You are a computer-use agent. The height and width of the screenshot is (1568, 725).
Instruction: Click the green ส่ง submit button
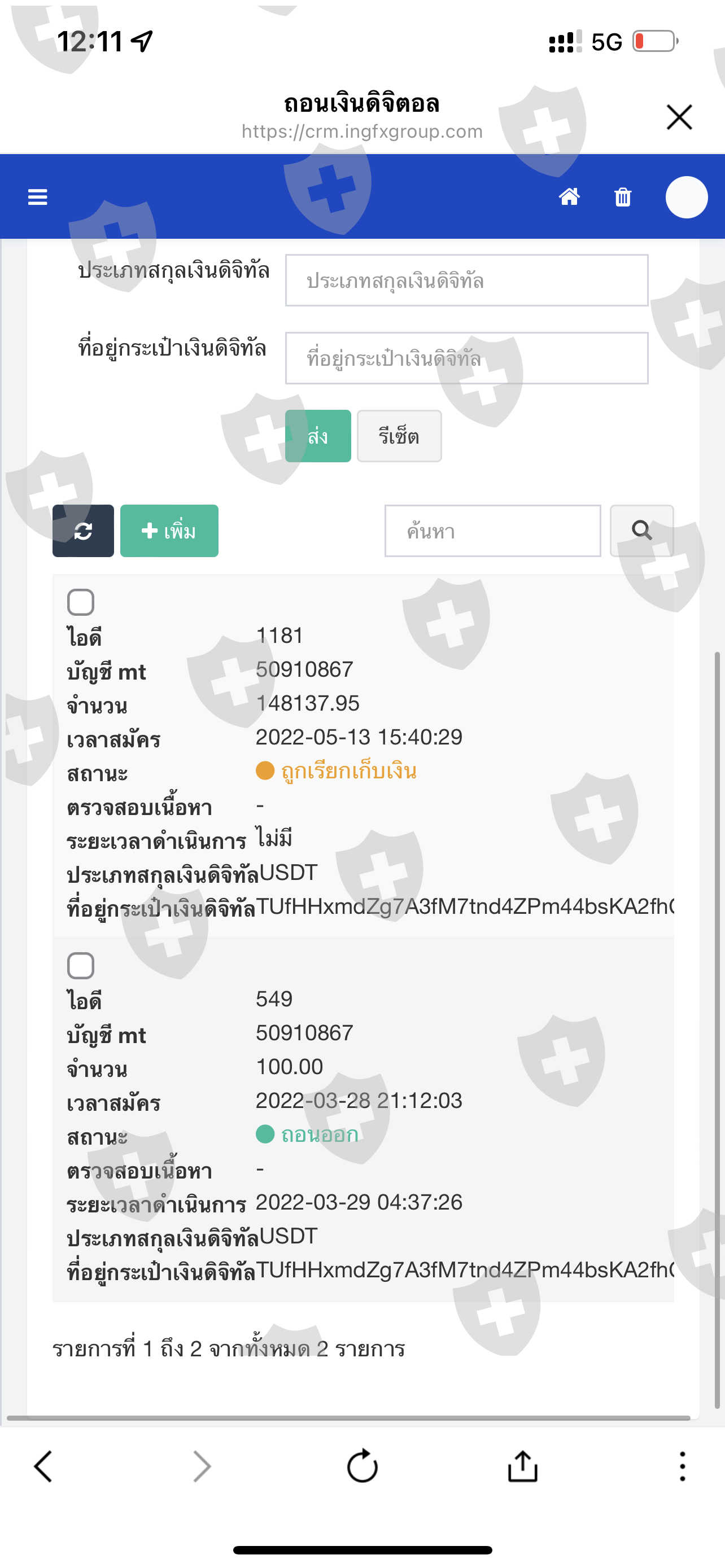point(318,436)
